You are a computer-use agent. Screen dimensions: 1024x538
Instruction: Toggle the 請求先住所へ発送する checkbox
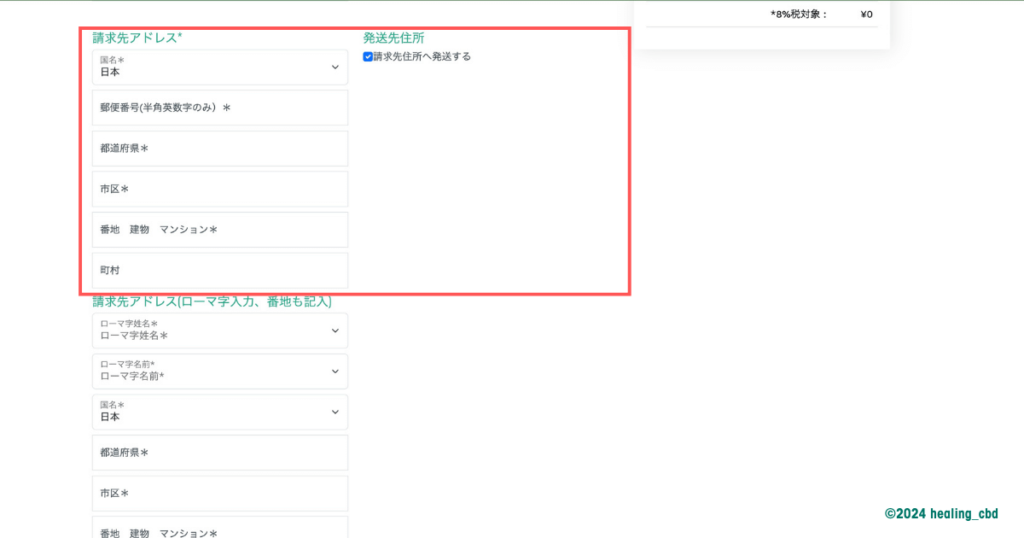tap(368, 57)
